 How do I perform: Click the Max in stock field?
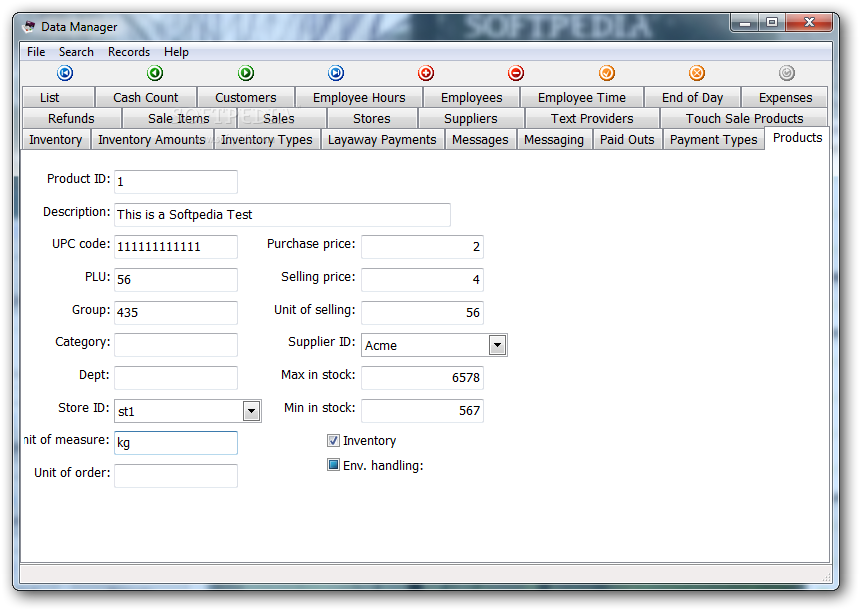click(x=422, y=377)
